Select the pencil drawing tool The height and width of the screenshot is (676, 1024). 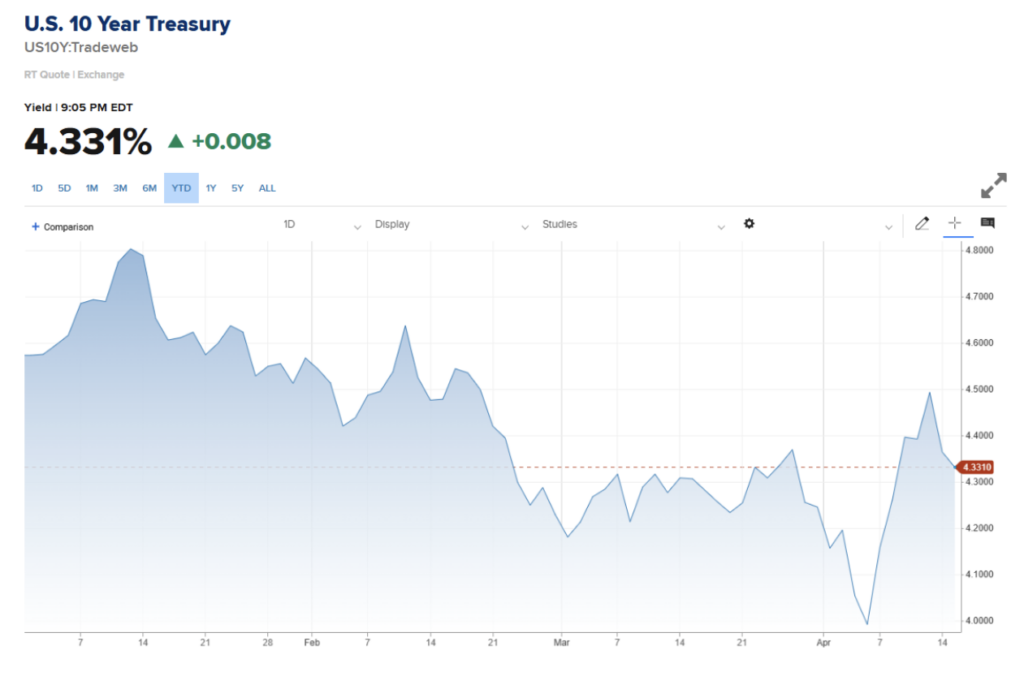click(921, 224)
